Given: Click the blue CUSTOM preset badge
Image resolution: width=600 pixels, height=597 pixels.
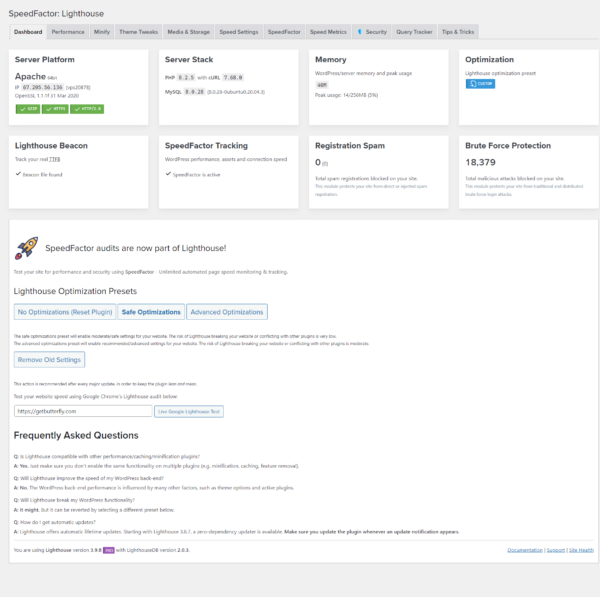Looking at the screenshot, I should [480, 84].
